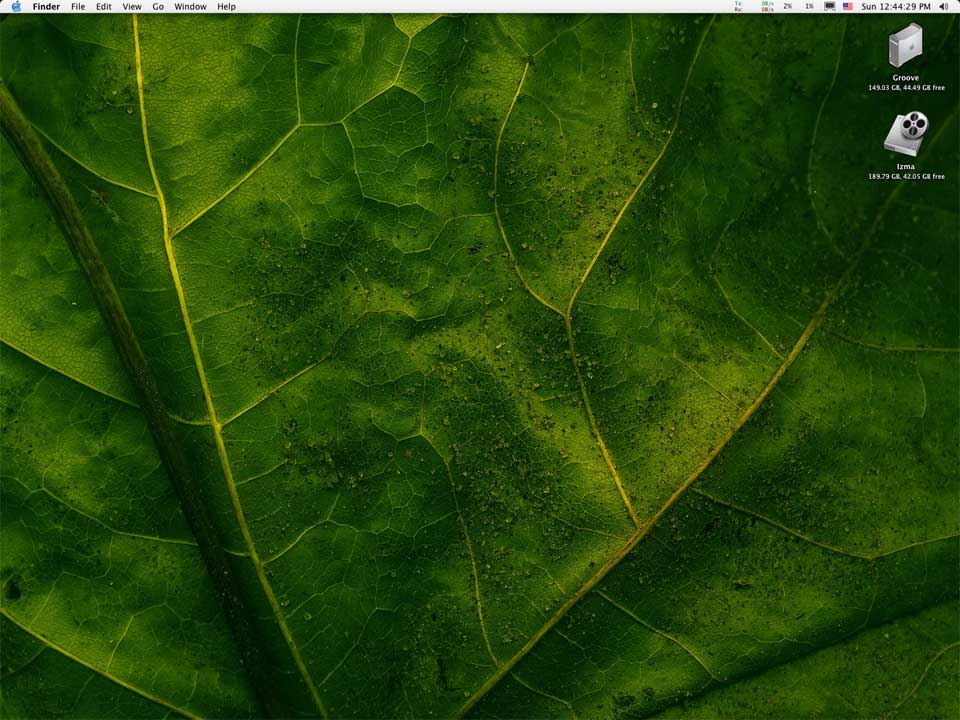Open the Finder application menu

[46, 6]
